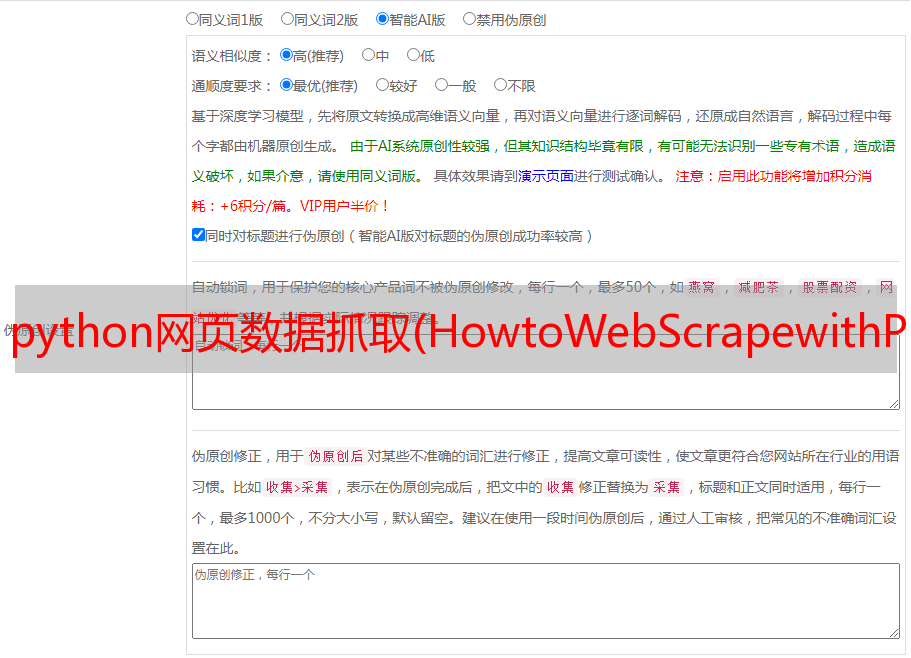Set 语义相似度 to 中
This screenshot has height=658, width=911.
pyautogui.click(x=368, y=55)
